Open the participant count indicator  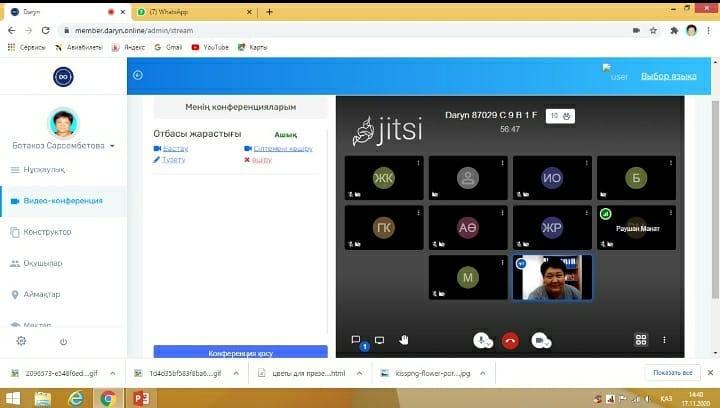560,116
